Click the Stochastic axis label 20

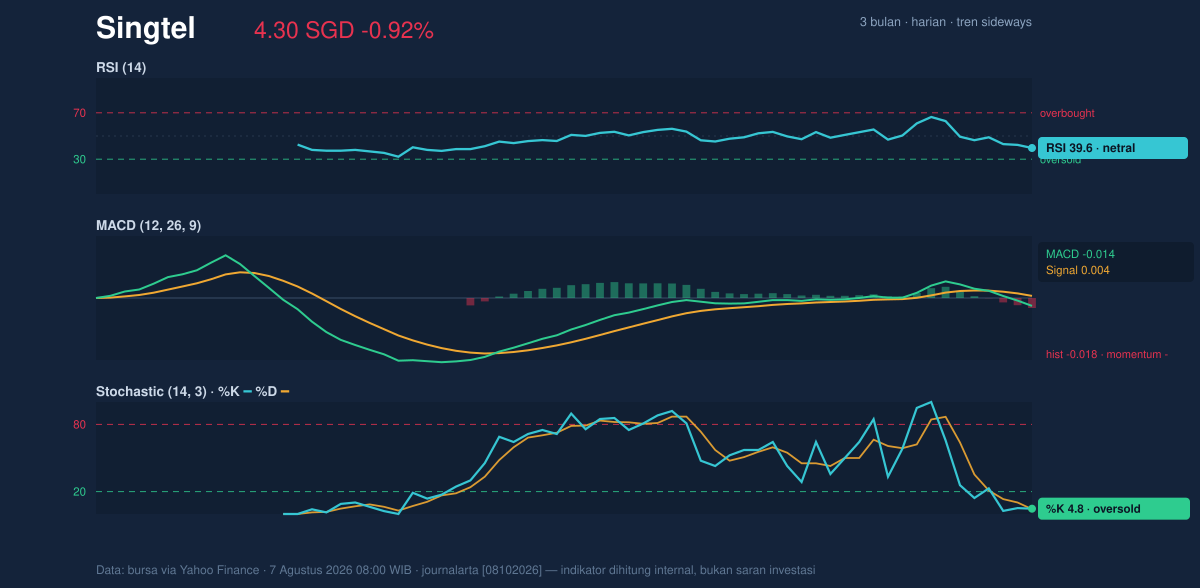(79, 492)
